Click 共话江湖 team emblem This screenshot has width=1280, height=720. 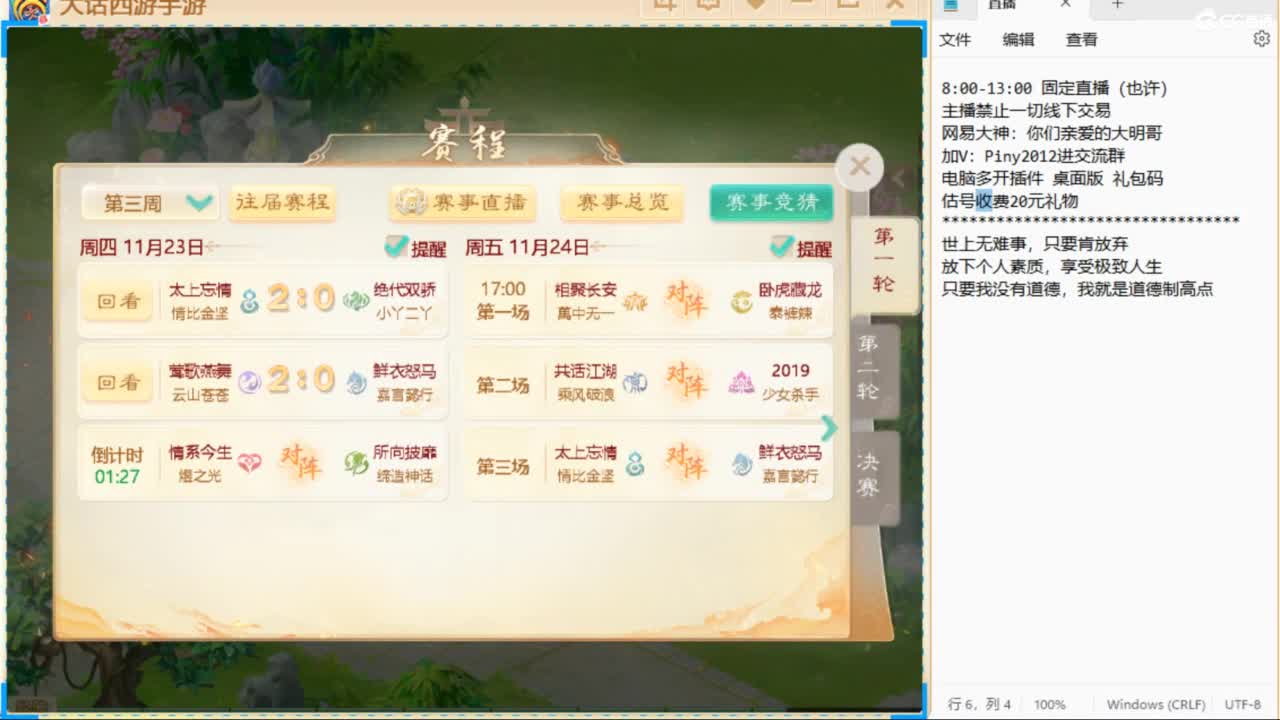click(635, 383)
